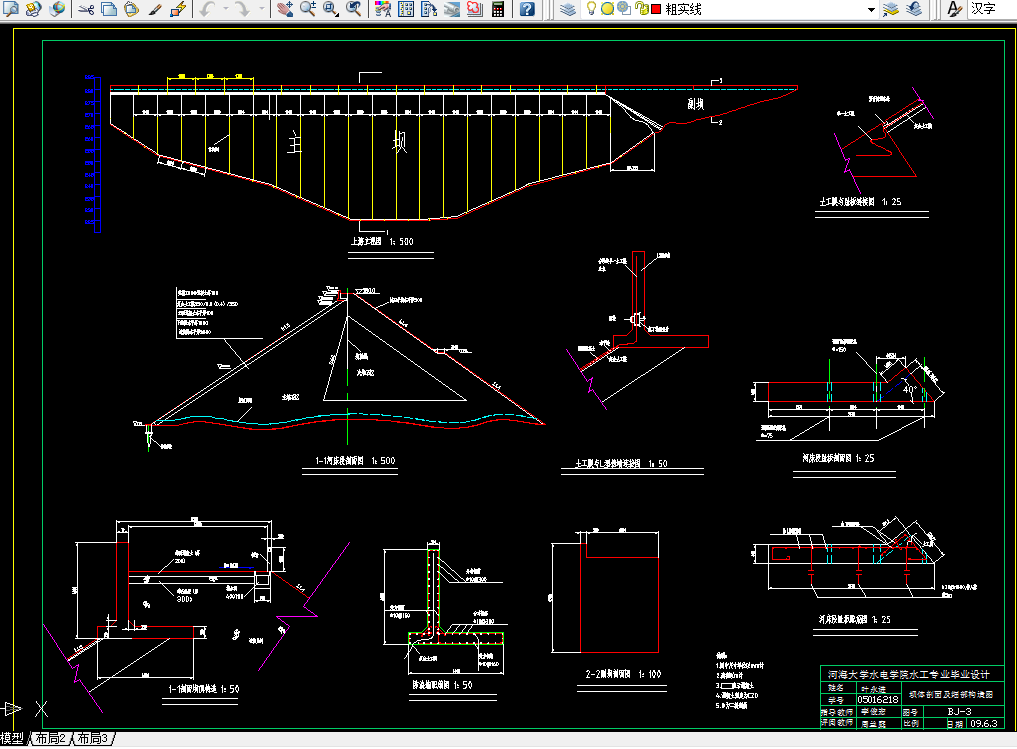The width and height of the screenshot is (1017, 749).
Task: Open the QuickCalc calculator
Action: (498, 9)
